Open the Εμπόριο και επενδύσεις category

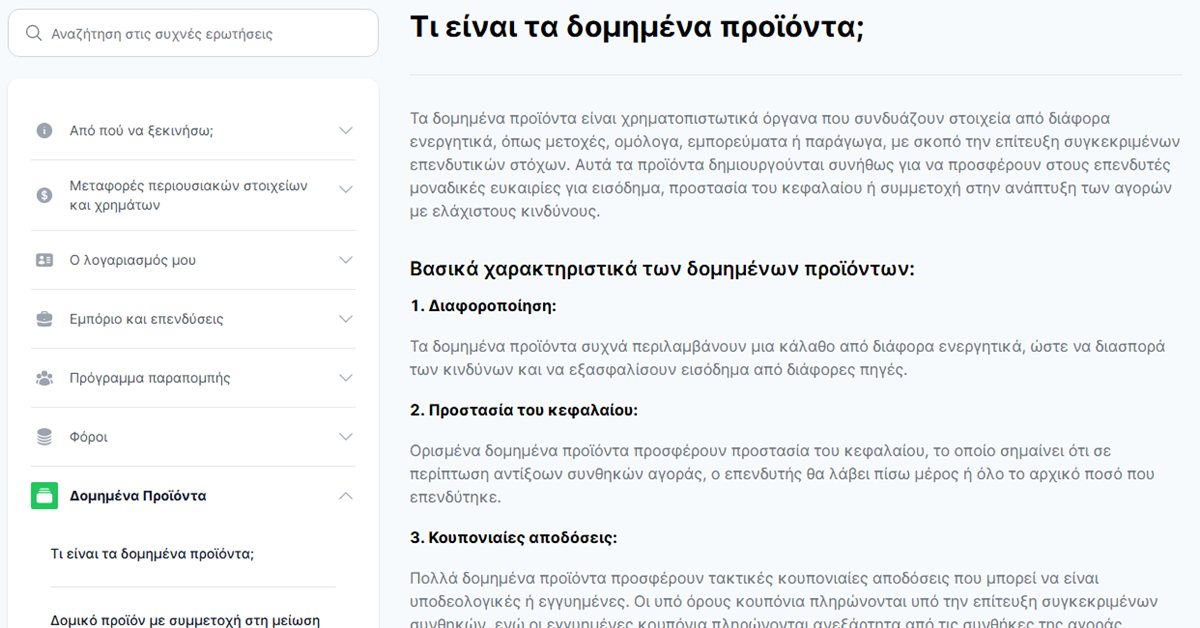click(146, 319)
